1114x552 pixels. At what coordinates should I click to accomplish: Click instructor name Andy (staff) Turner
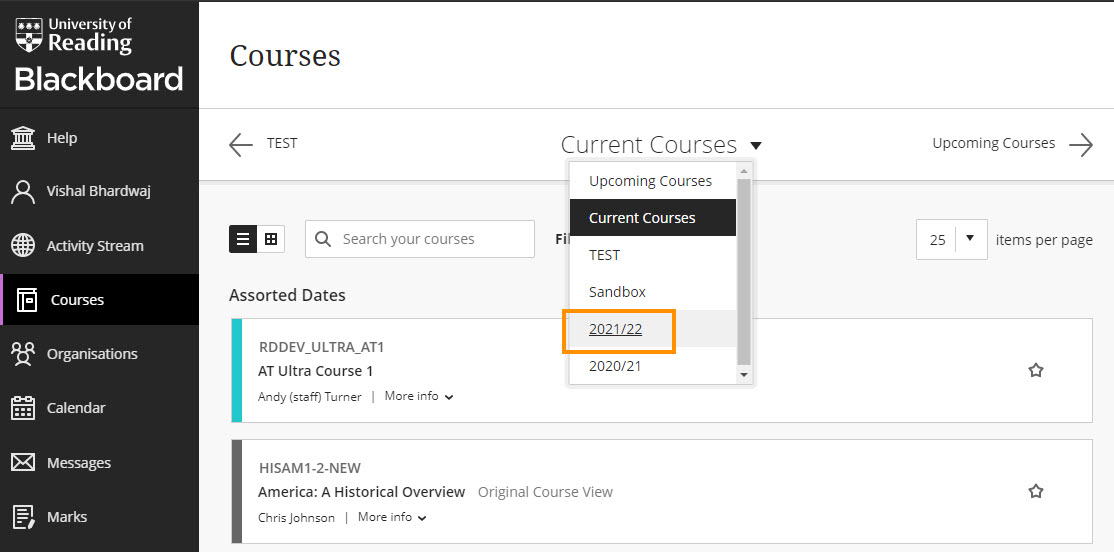tap(310, 396)
